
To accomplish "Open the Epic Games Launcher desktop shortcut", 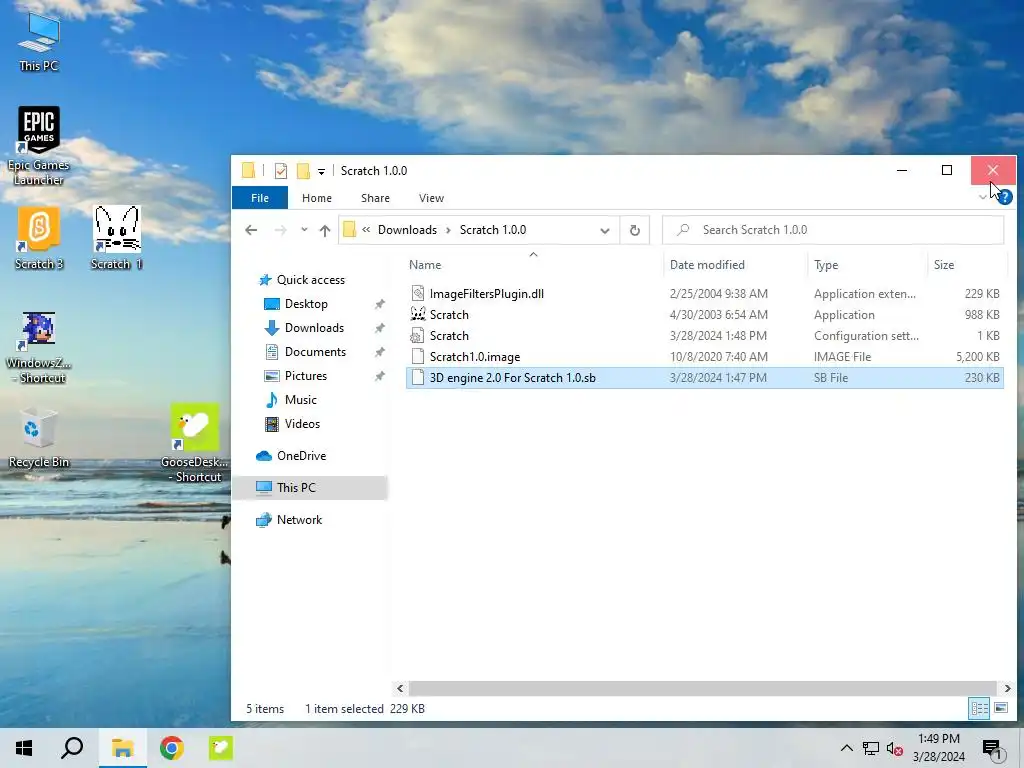I will pyautogui.click(x=39, y=146).
